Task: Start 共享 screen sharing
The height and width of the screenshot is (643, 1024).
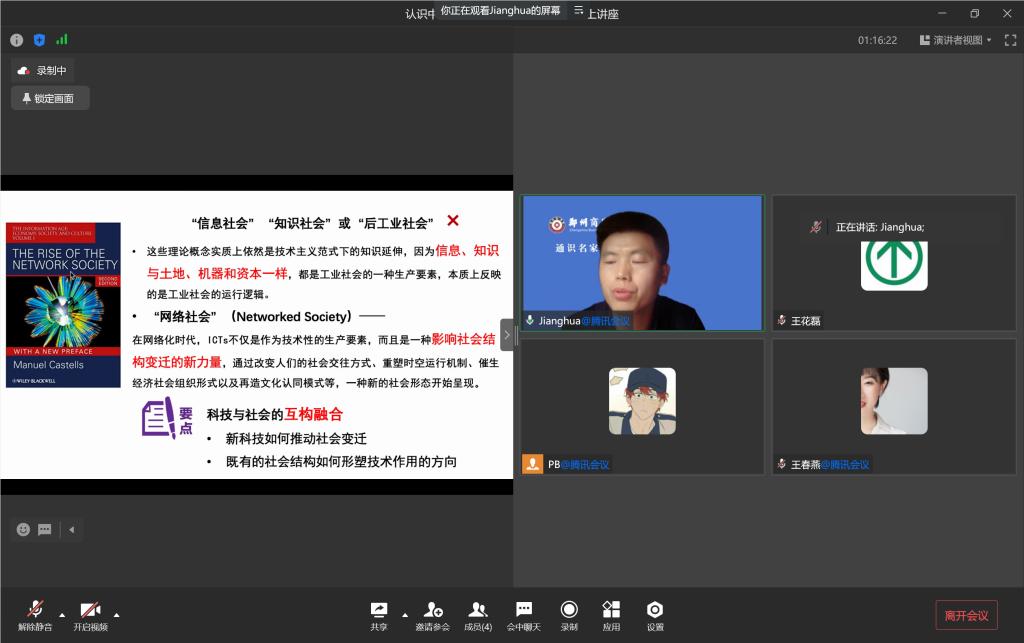Action: point(379,615)
